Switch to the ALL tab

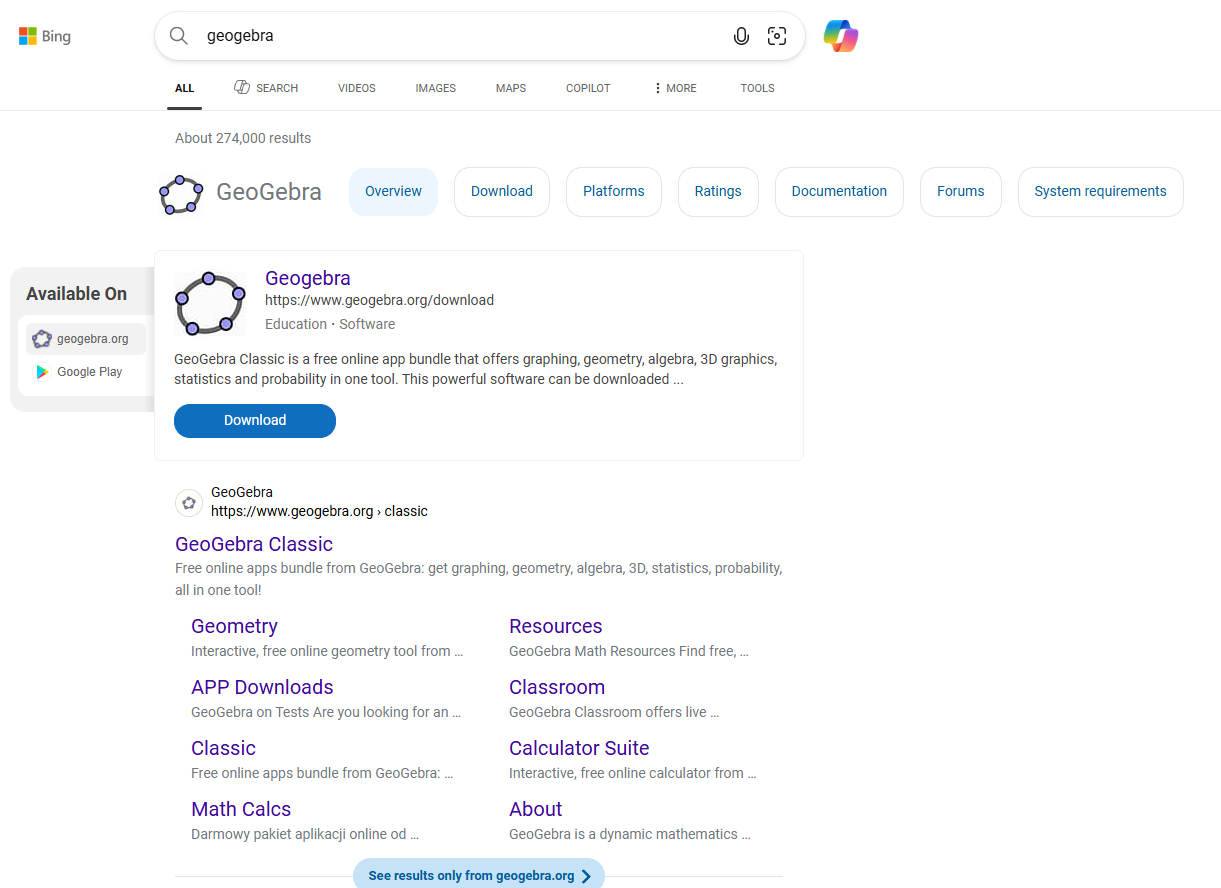(x=184, y=88)
